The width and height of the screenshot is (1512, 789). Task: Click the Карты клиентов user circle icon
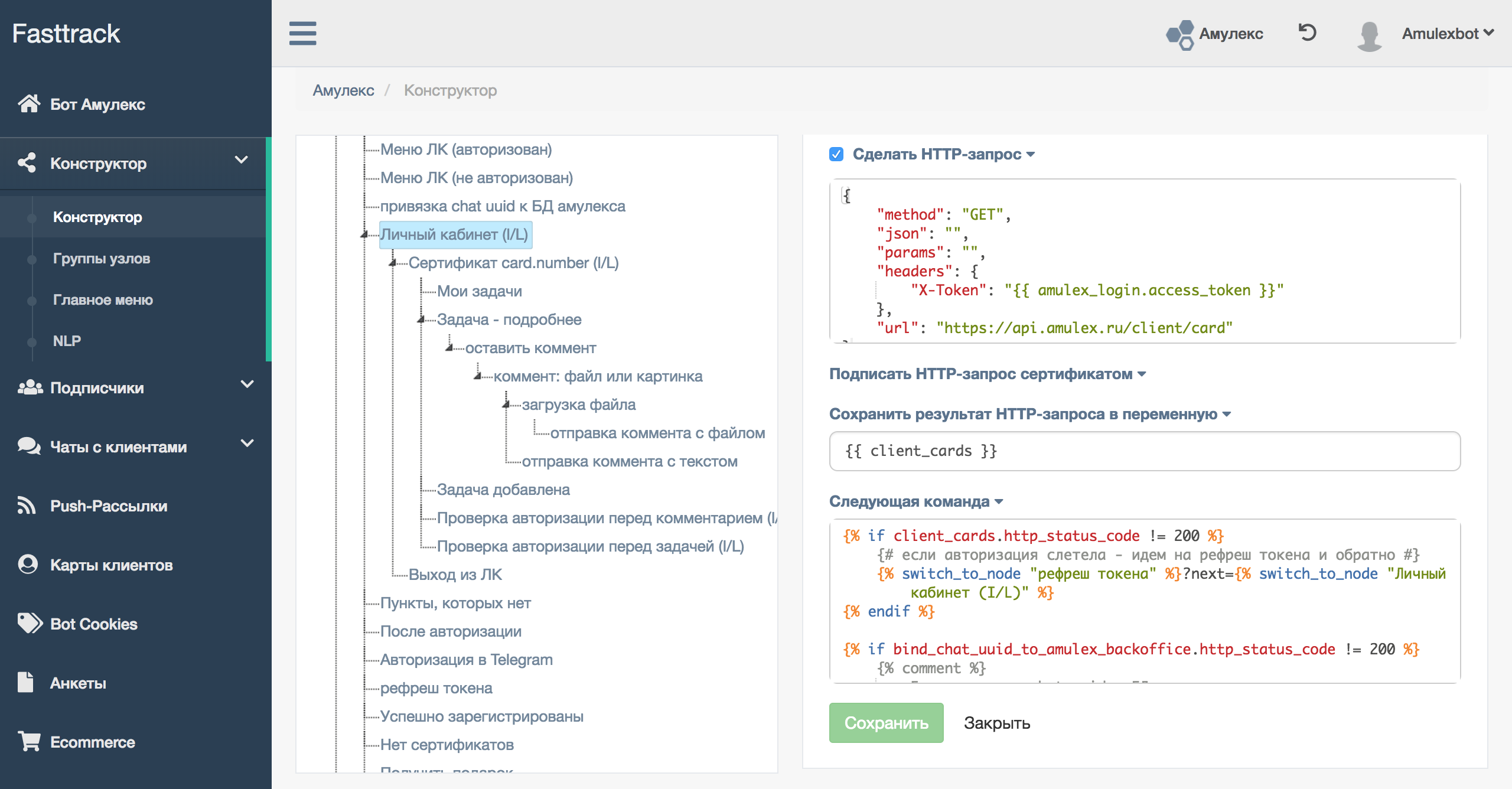click(28, 565)
